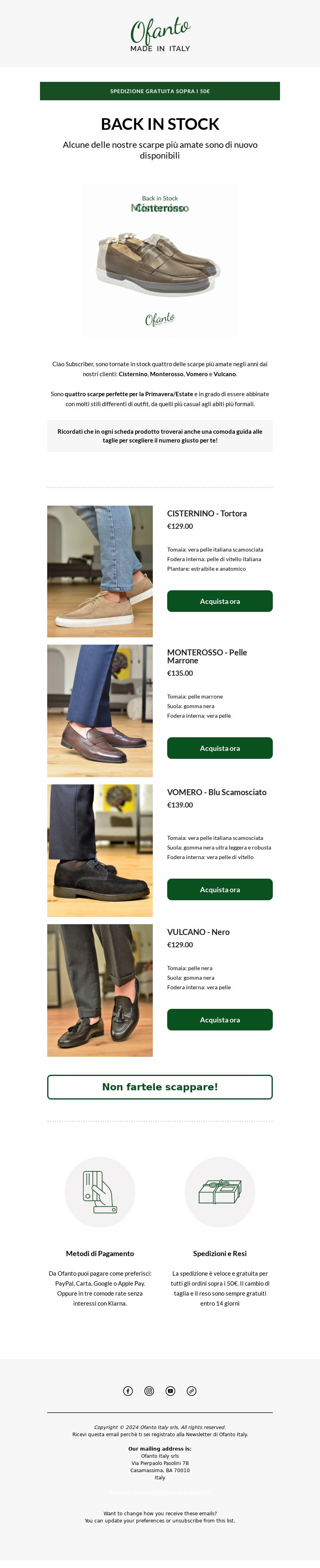The height and width of the screenshot is (1568, 320).
Task: Click the free shipping green banner
Action: 160,91
